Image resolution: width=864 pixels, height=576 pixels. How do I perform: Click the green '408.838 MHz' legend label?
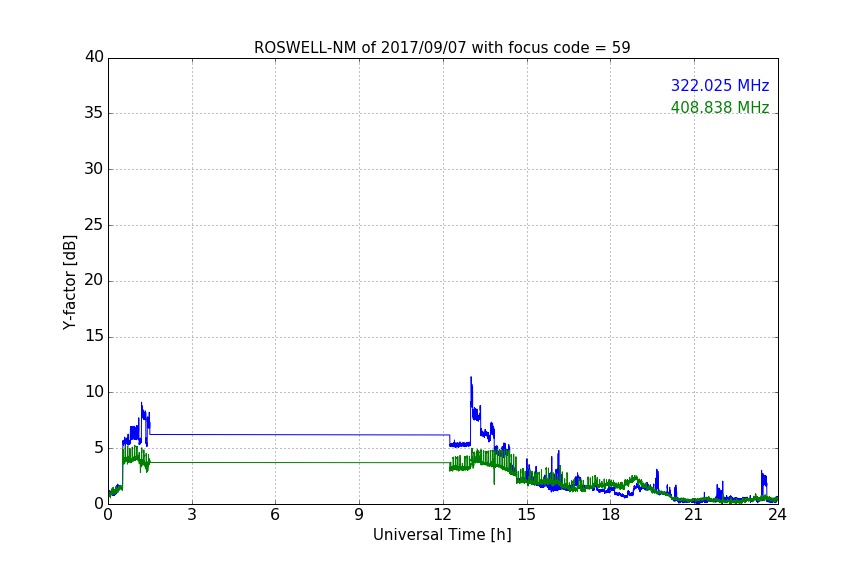tap(720, 107)
